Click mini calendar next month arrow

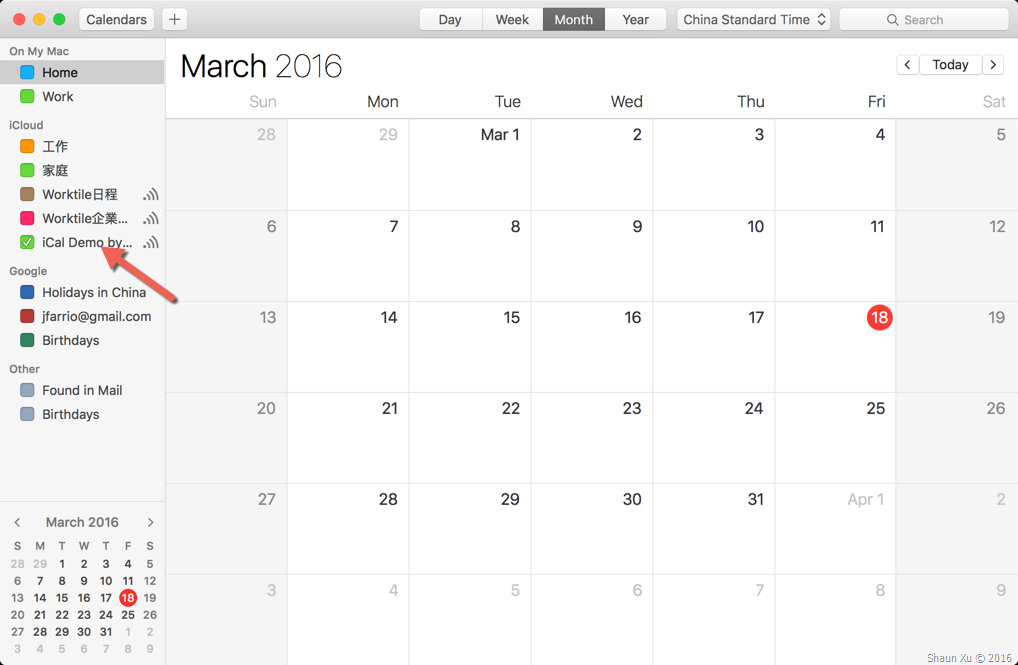coord(151,522)
